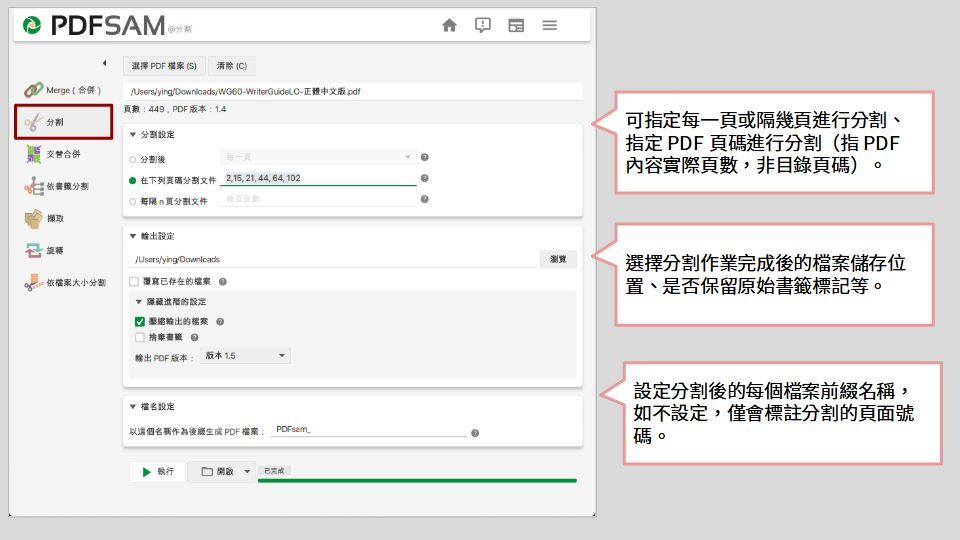
Task: Click help icon beside page numbers field
Action: coord(425,179)
